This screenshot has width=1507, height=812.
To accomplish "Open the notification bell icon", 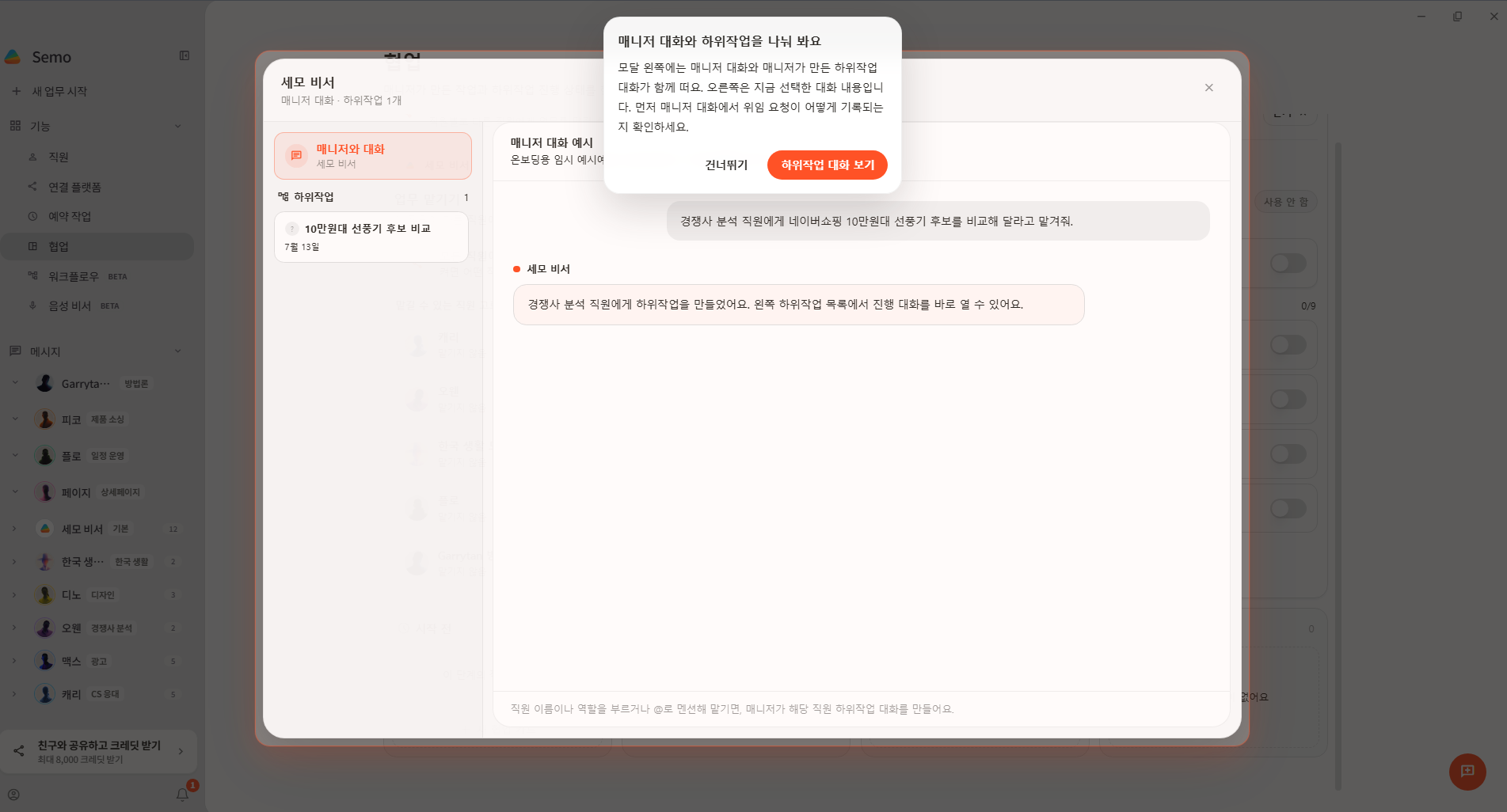I will click(x=183, y=795).
